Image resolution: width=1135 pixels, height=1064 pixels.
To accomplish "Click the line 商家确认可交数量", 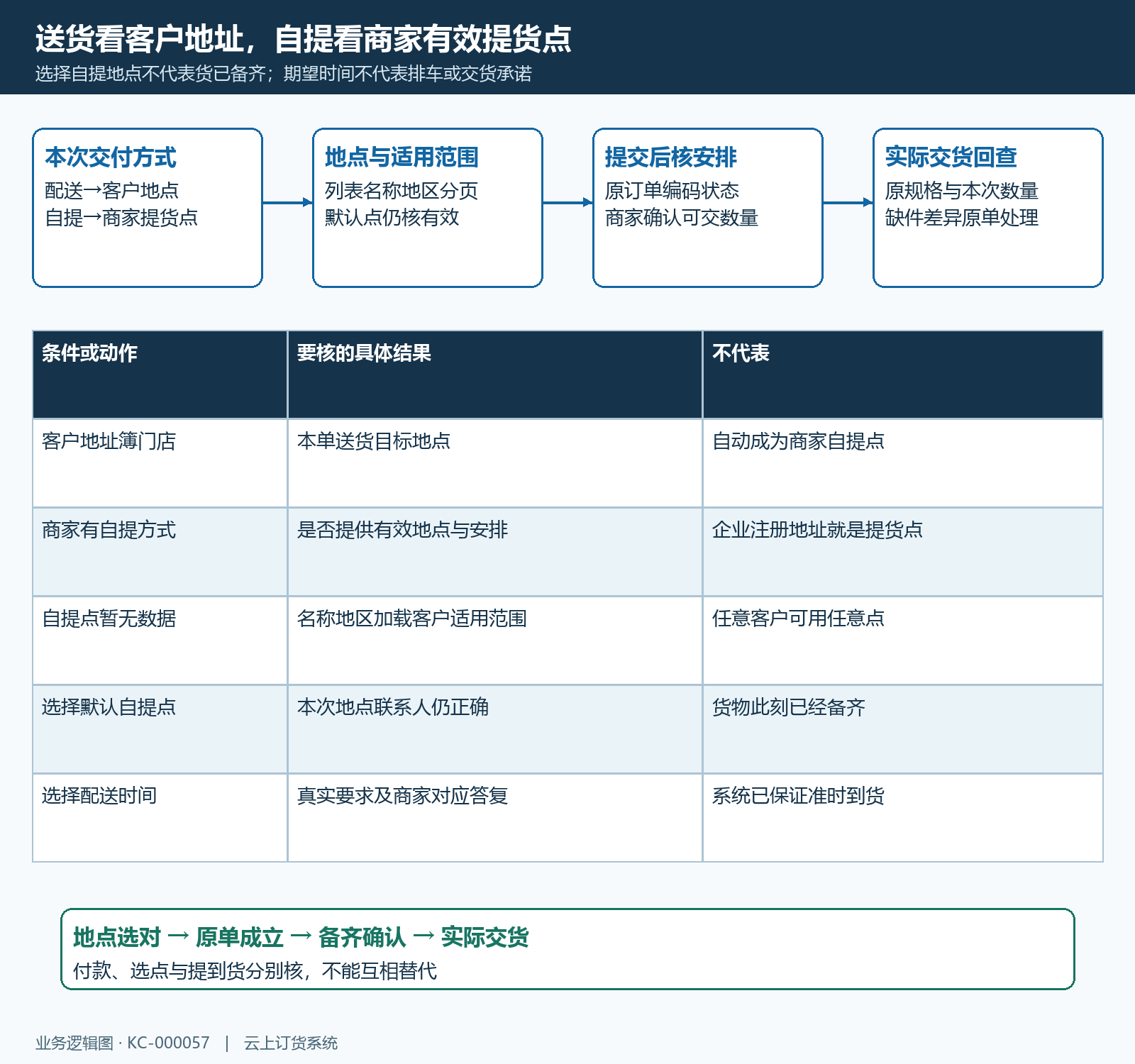I will (682, 218).
